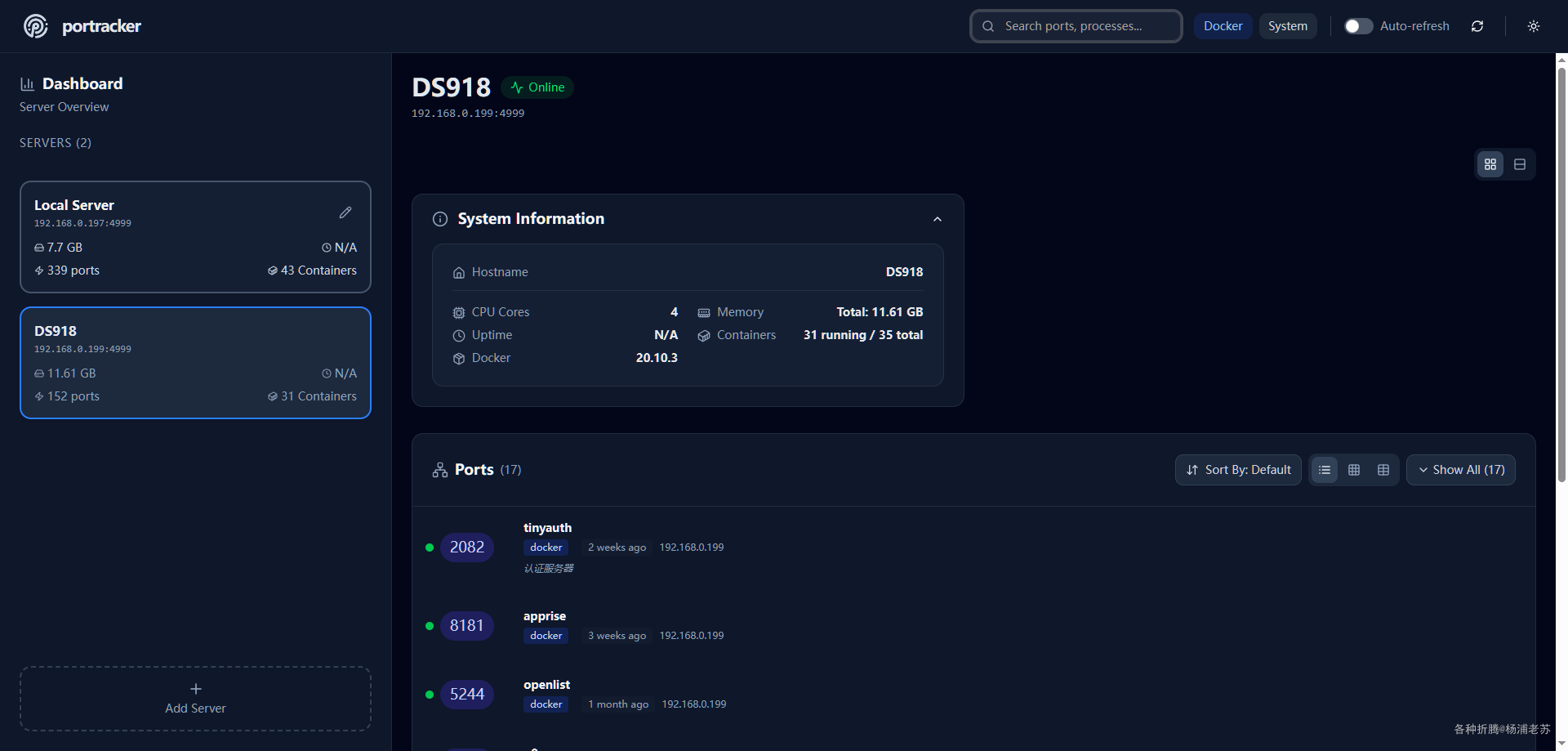Click the Dashboard heading
1568x751 pixels.
point(82,84)
